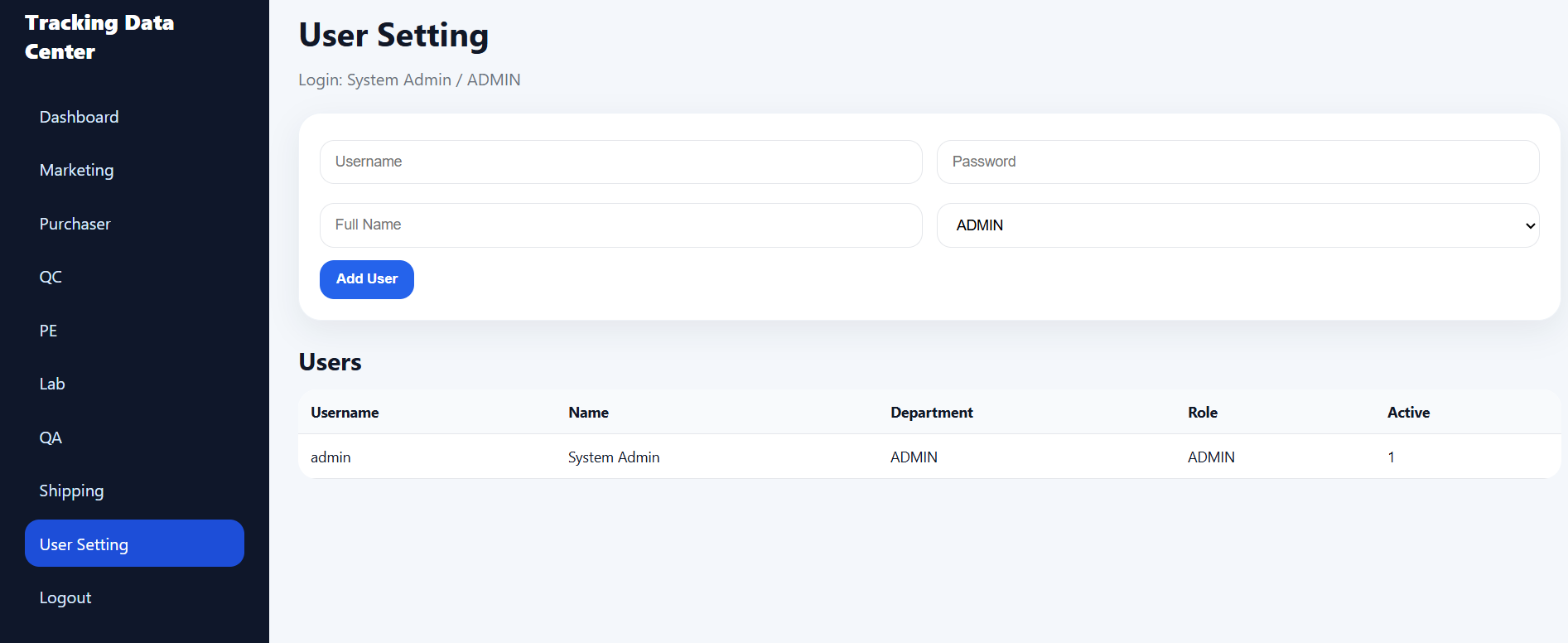The image size is (1568, 643).
Task: Click the Active column header
Action: 1408,413
